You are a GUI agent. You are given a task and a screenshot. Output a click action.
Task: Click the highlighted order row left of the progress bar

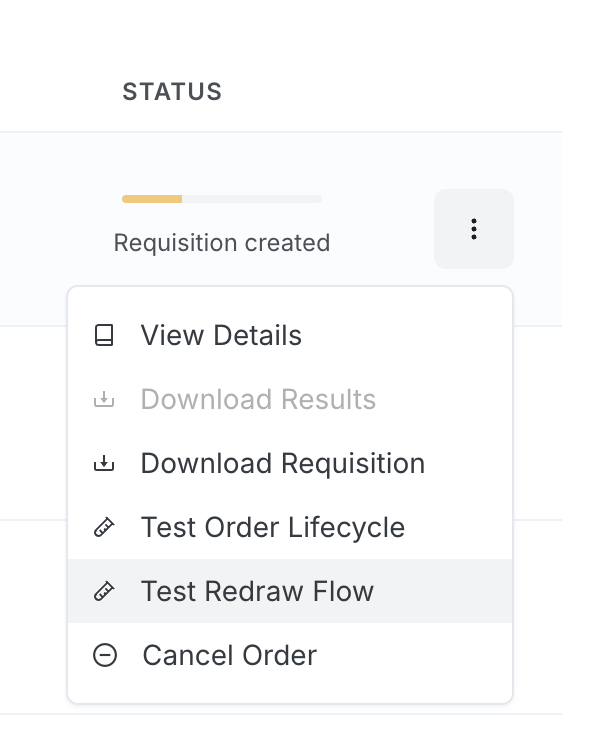coord(50,229)
